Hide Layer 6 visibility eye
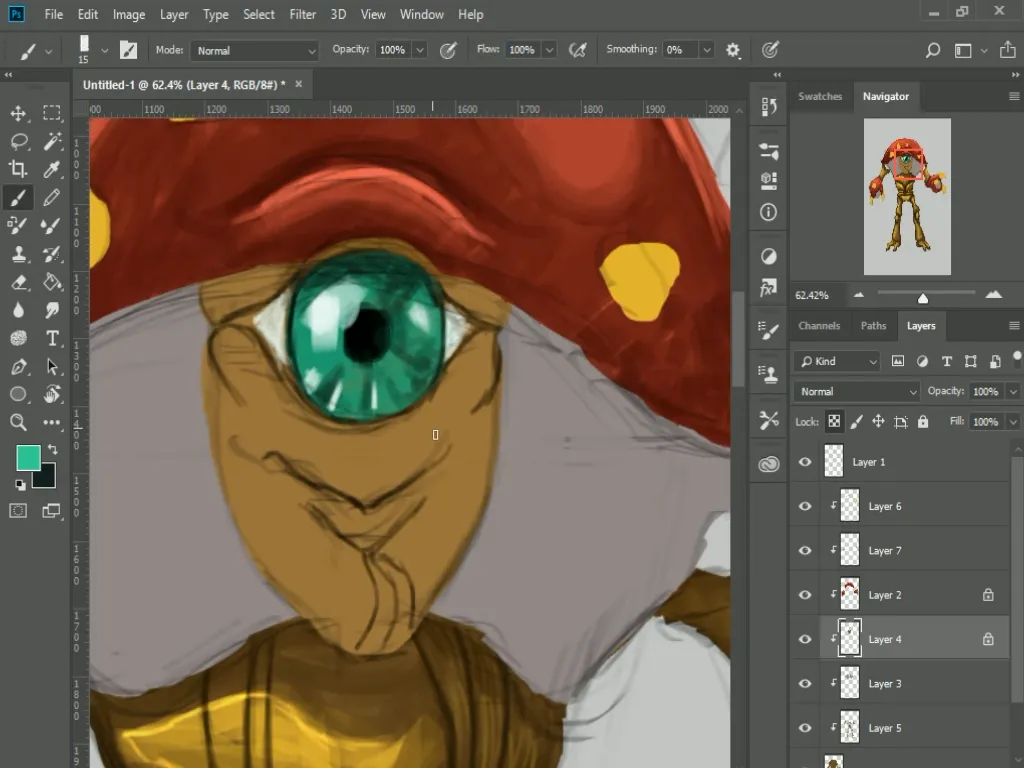The width and height of the screenshot is (1024, 768). tap(805, 507)
